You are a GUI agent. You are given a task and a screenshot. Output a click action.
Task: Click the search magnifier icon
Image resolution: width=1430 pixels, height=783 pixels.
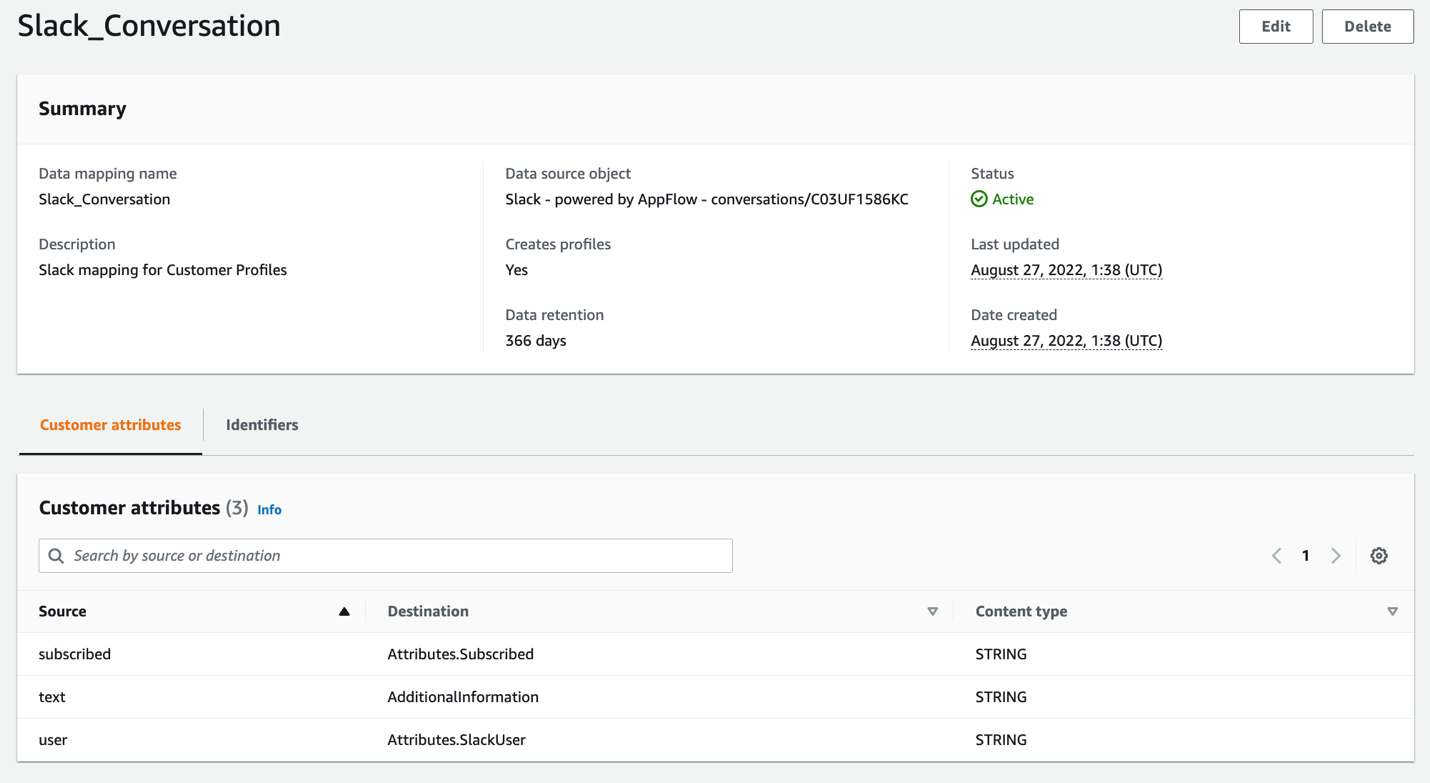click(56, 556)
